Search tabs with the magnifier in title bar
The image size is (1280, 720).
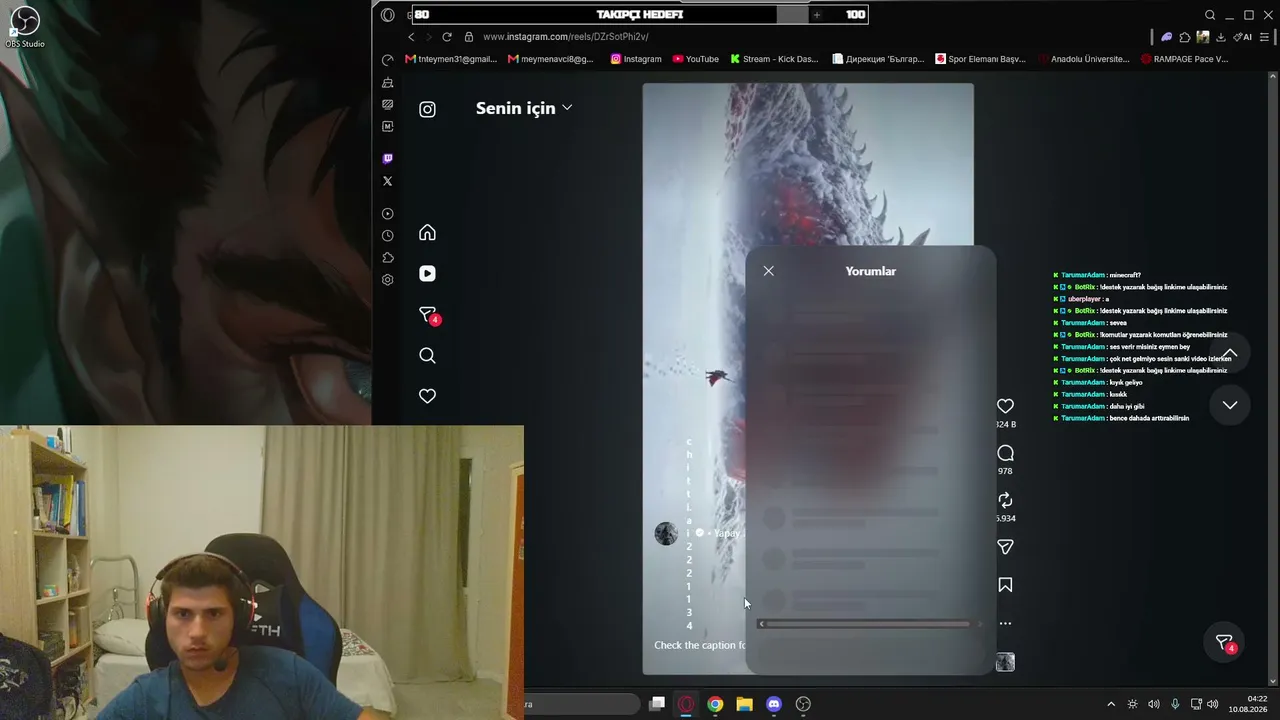[x=1210, y=15]
